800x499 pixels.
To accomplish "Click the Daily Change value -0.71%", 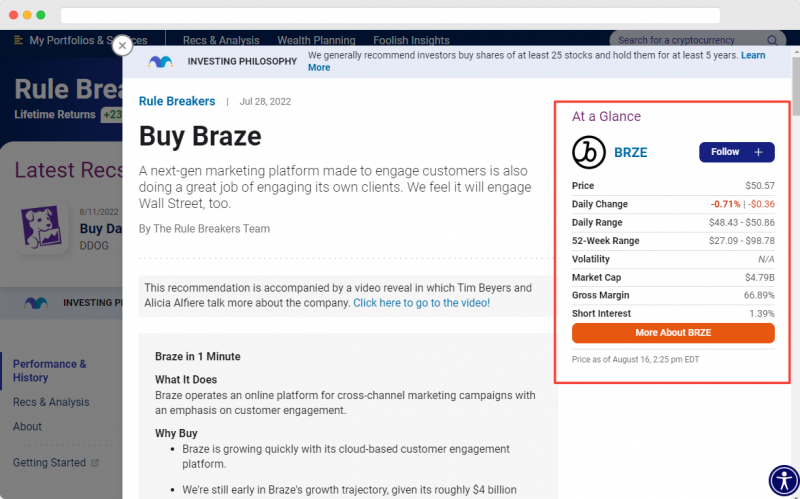I will (725, 204).
